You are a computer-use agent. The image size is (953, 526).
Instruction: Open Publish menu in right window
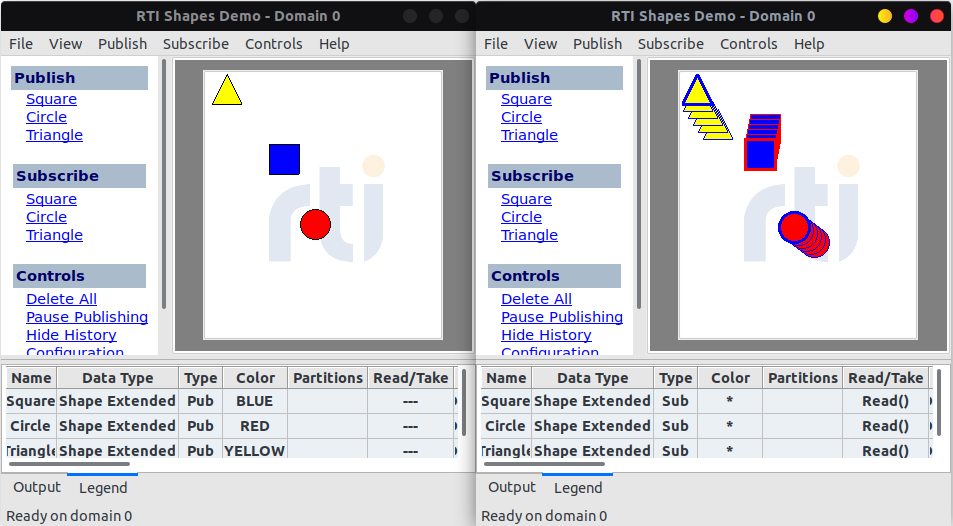(x=597, y=44)
